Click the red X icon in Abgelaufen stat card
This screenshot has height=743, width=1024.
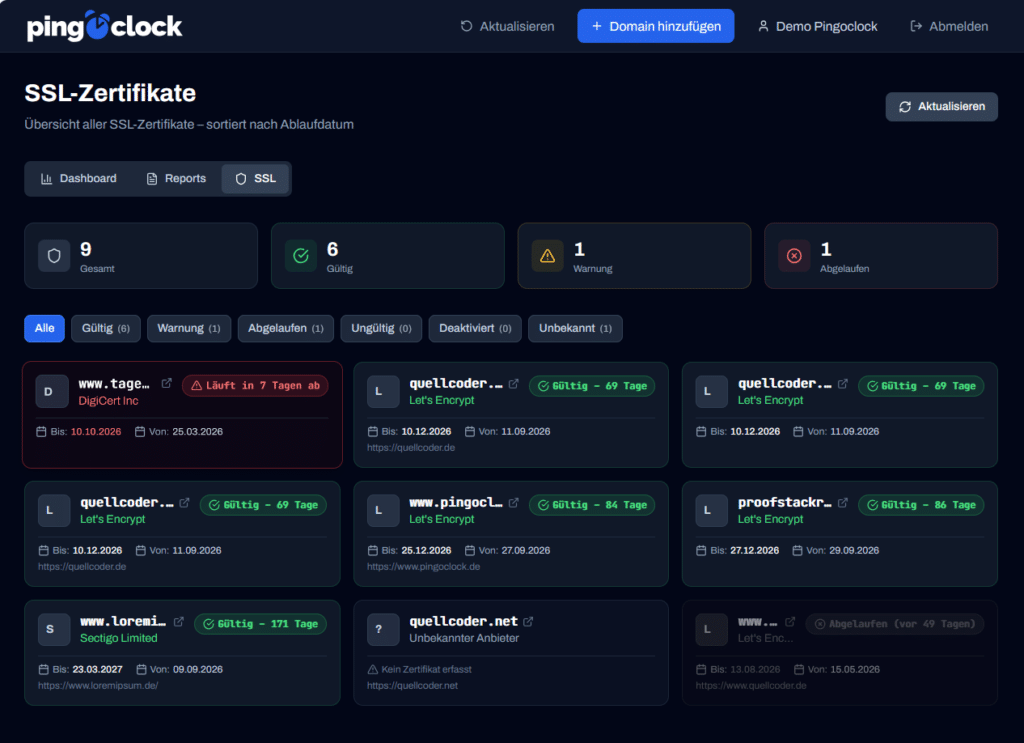pos(794,256)
